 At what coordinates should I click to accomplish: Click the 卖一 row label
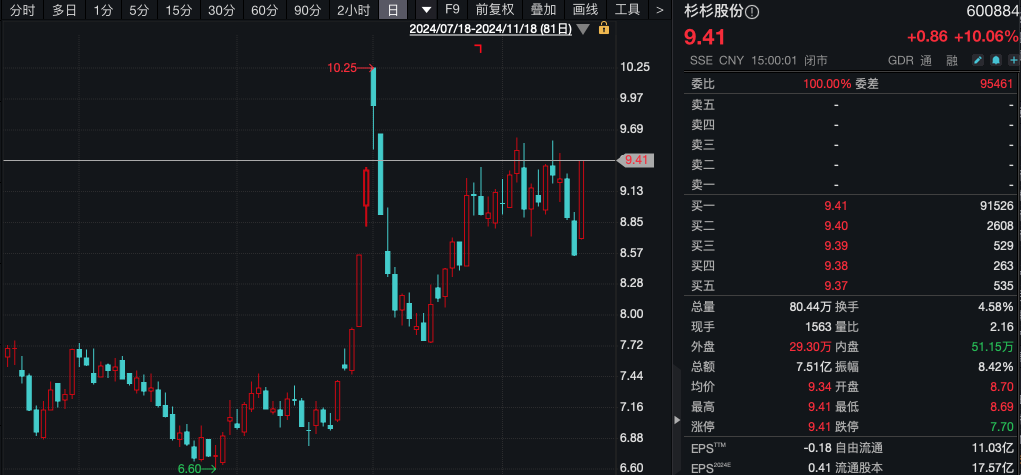point(703,185)
